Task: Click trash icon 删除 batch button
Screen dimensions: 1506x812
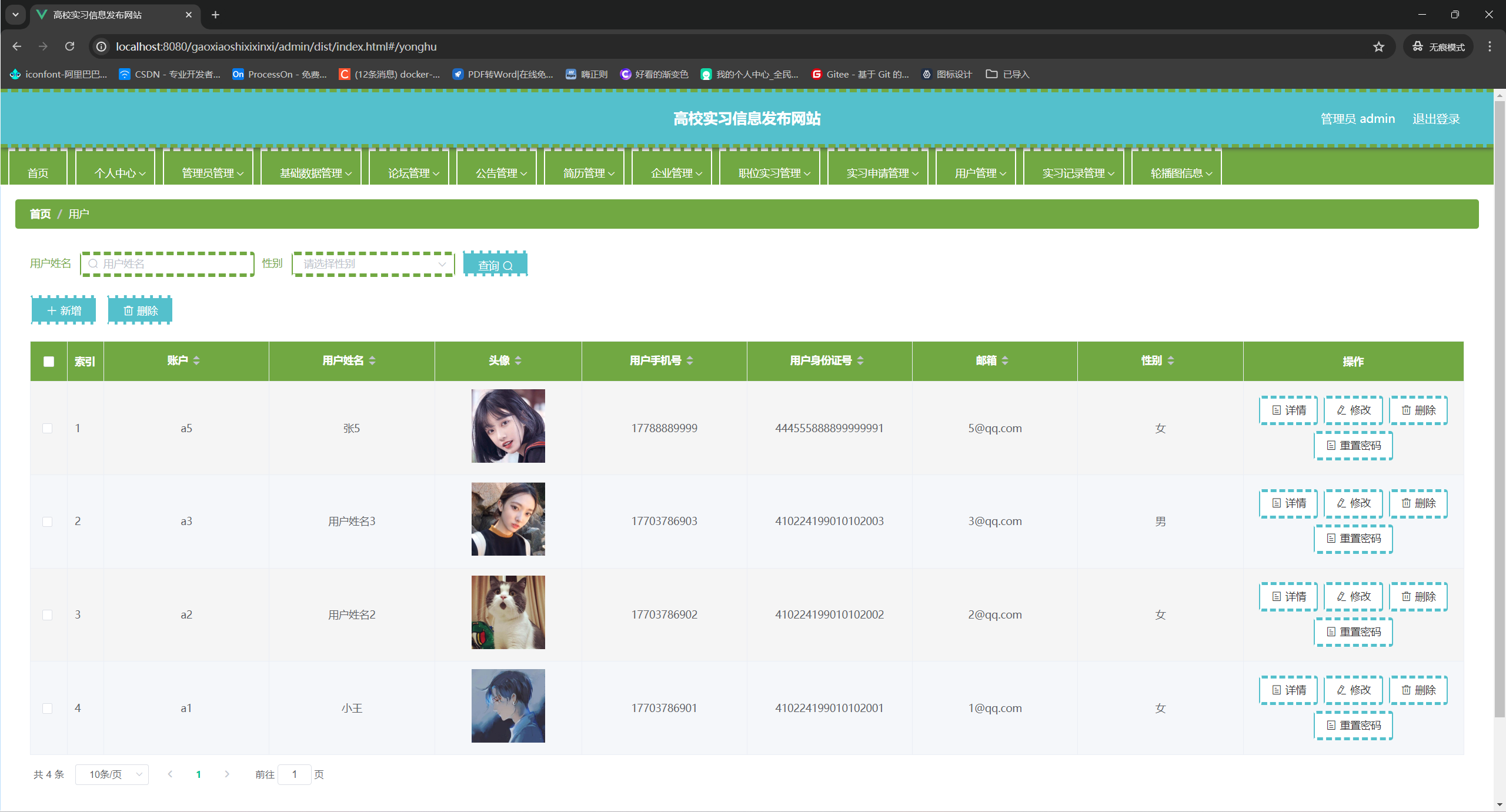Action: (x=140, y=310)
